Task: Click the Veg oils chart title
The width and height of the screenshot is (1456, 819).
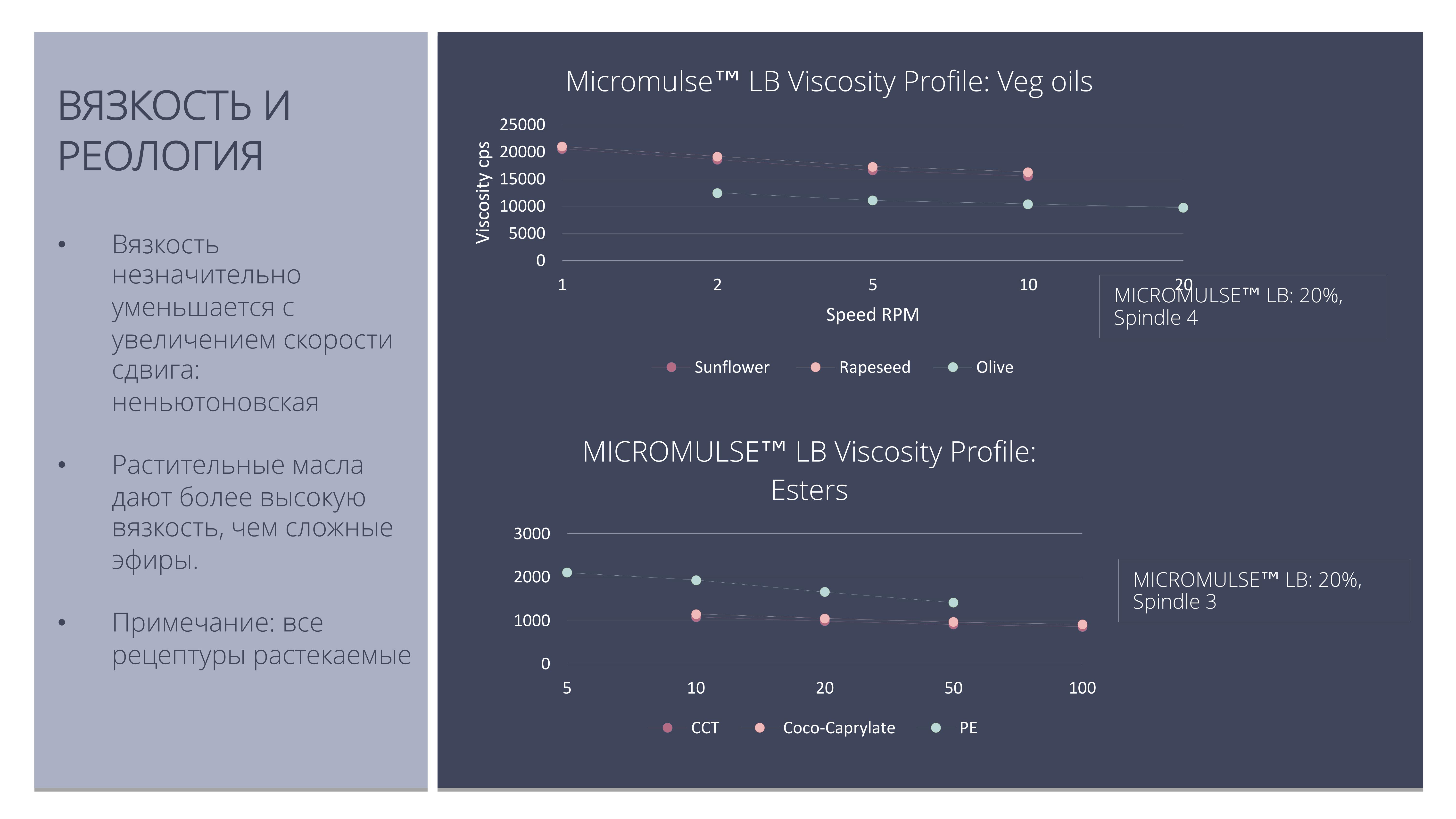Action: [x=829, y=82]
